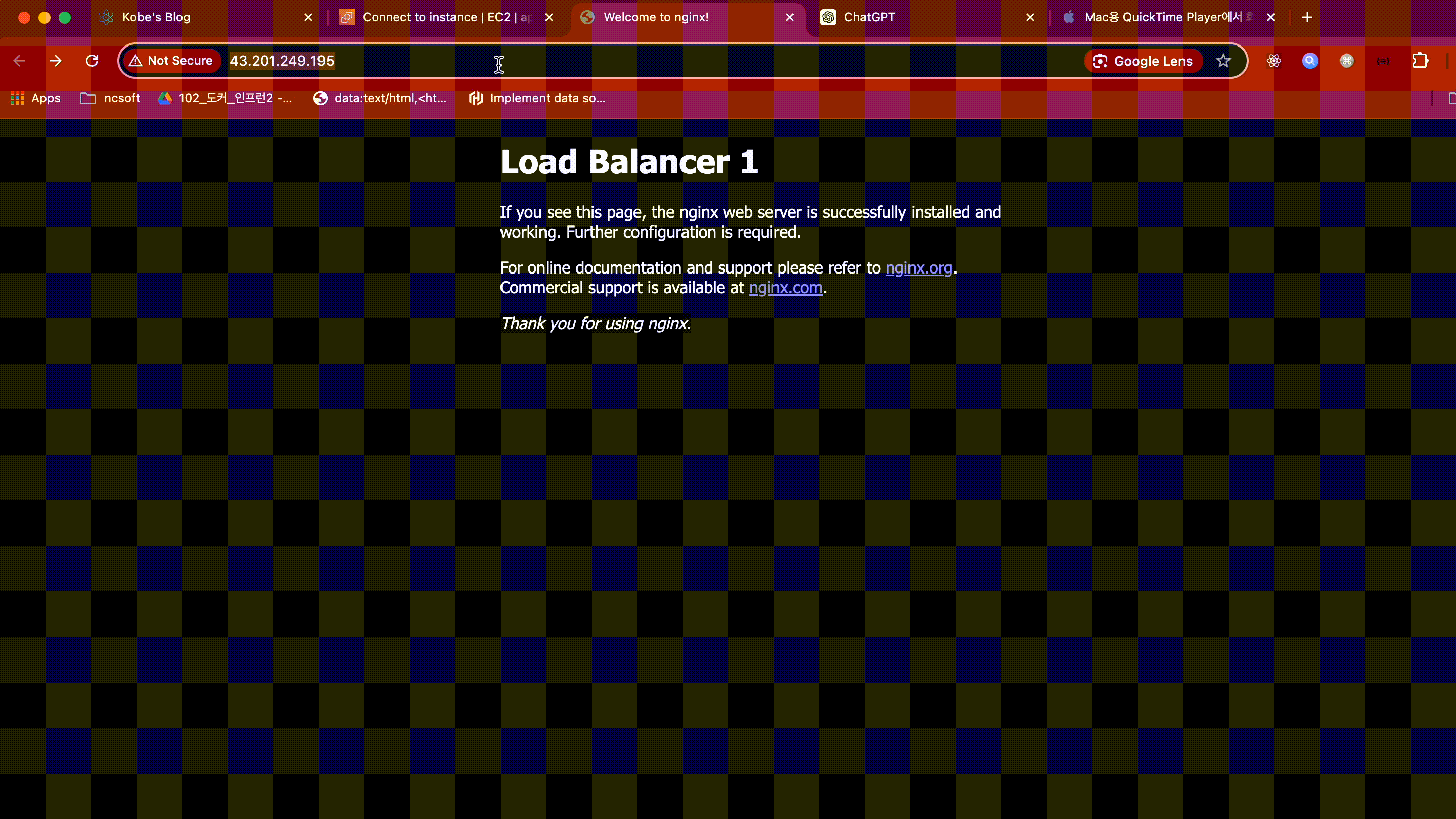The image size is (1456, 819).
Task: Search the page with Google Lens
Action: tap(1143, 61)
